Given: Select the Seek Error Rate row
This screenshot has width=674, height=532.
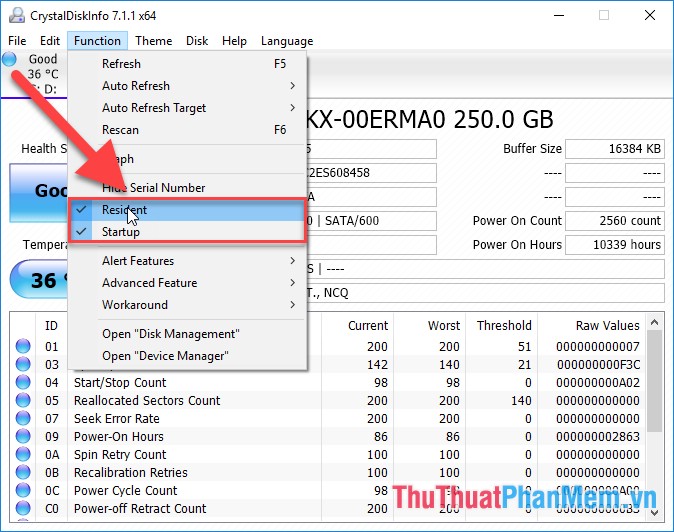Looking at the screenshot, I should click(x=328, y=419).
